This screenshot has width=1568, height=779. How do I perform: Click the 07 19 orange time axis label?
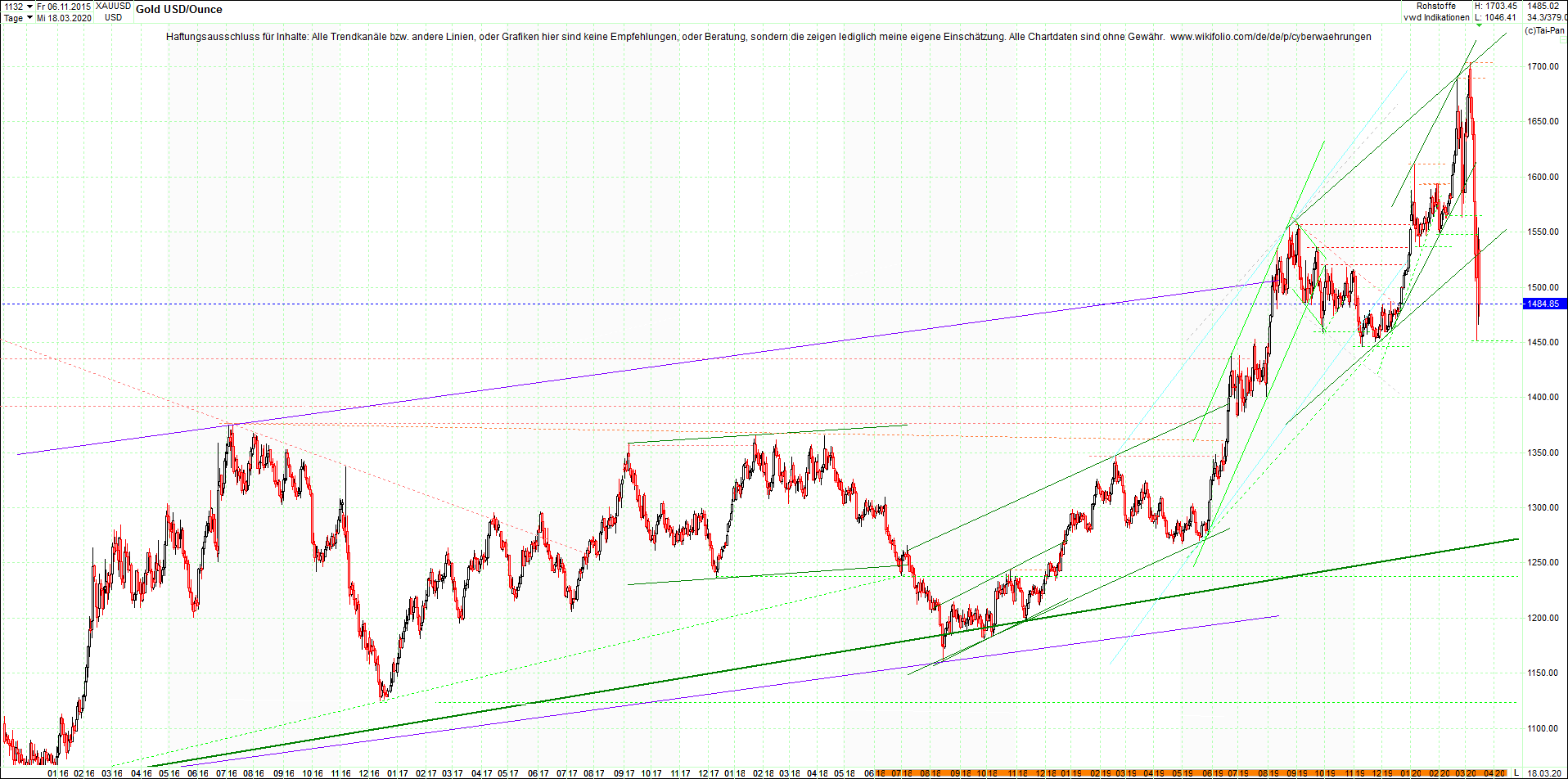pos(1238,773)
